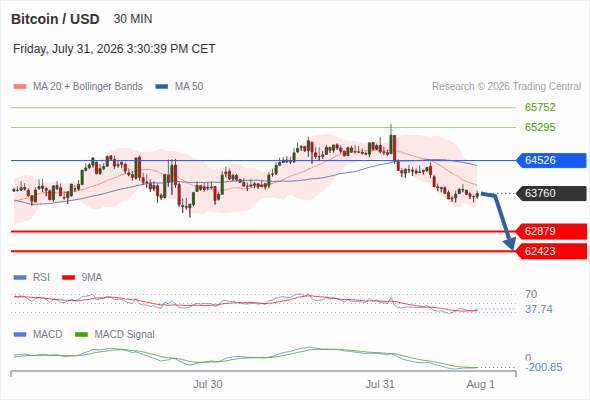
Task: Click the black 63760 current price tag
Action: (551, 193)
